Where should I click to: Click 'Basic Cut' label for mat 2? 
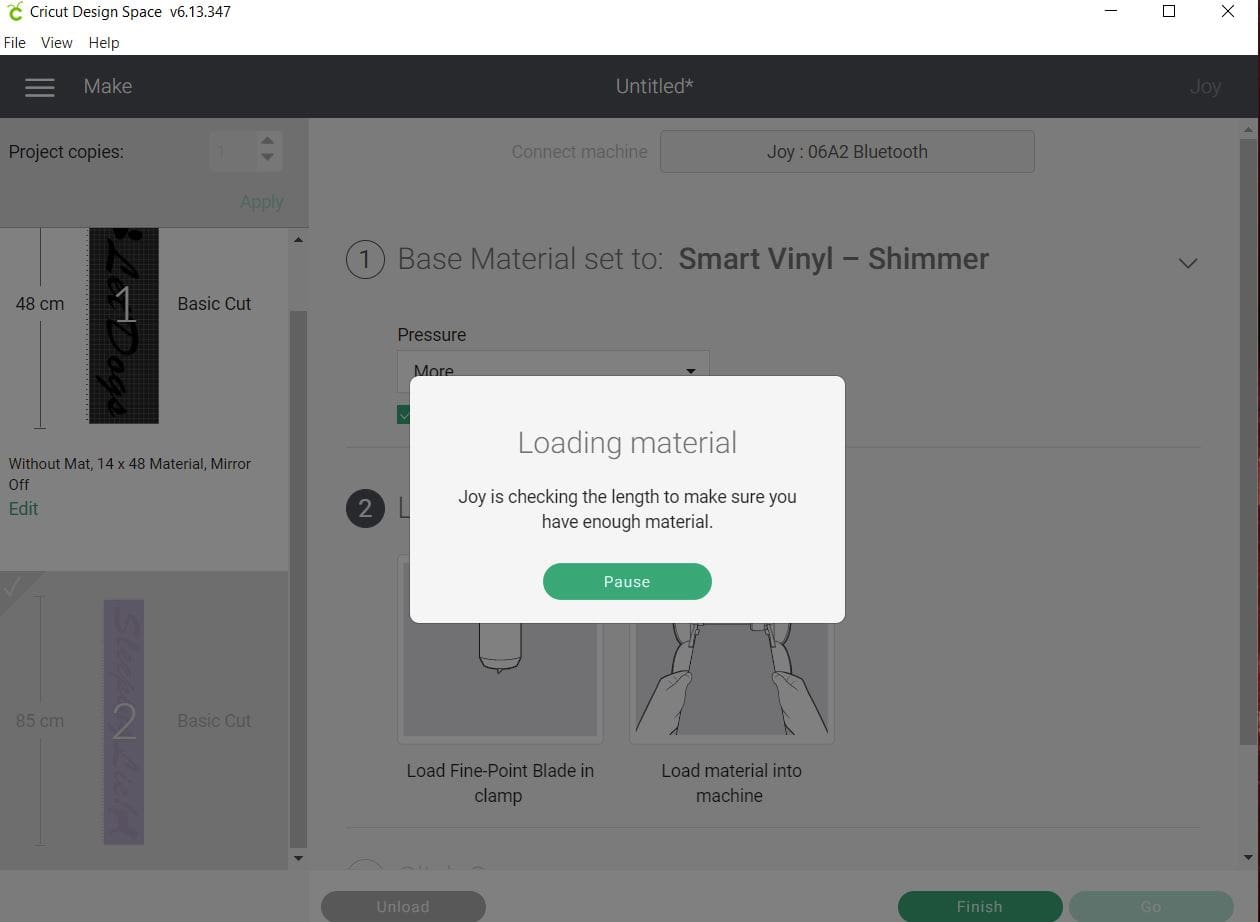[x=214, y=721]
